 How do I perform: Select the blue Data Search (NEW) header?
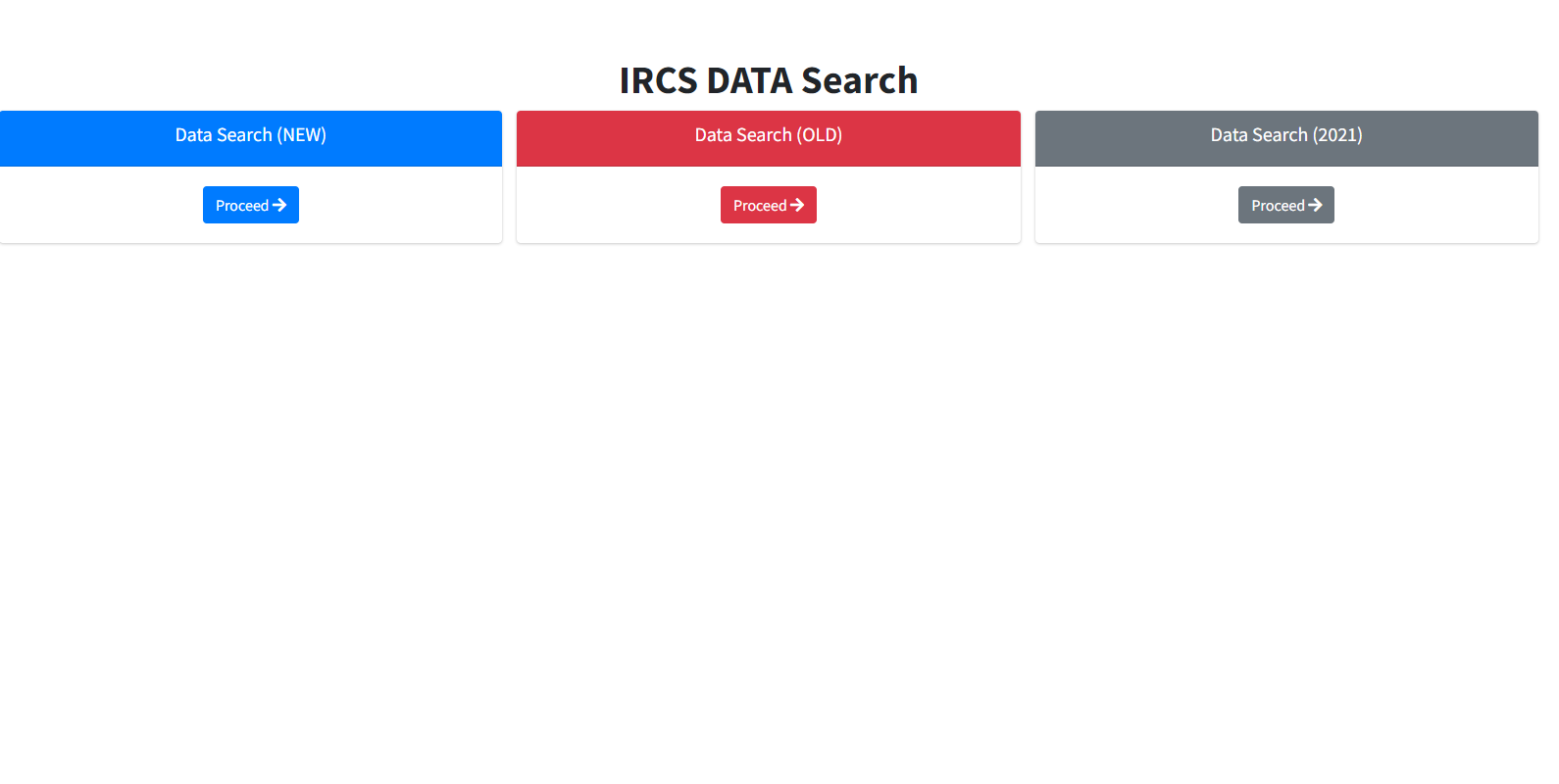[x=250, y=137]
